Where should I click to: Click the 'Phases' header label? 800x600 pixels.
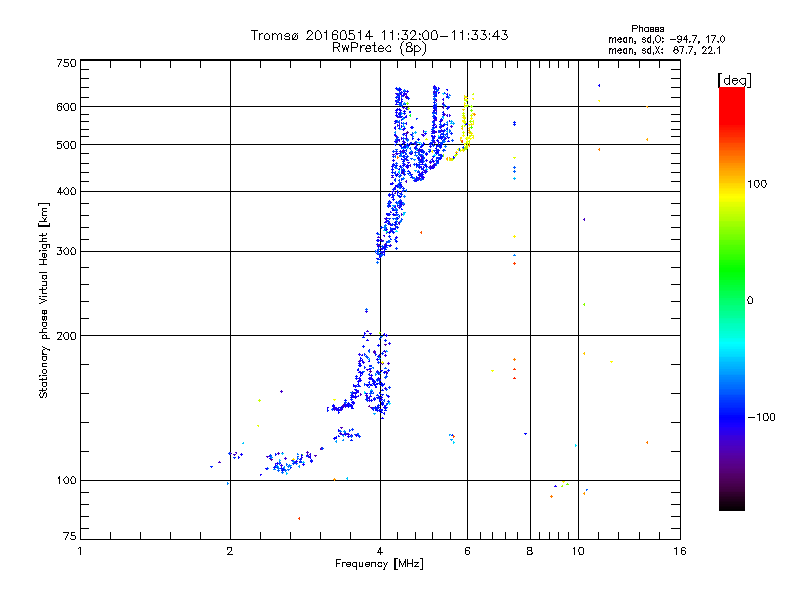point(647,29)
